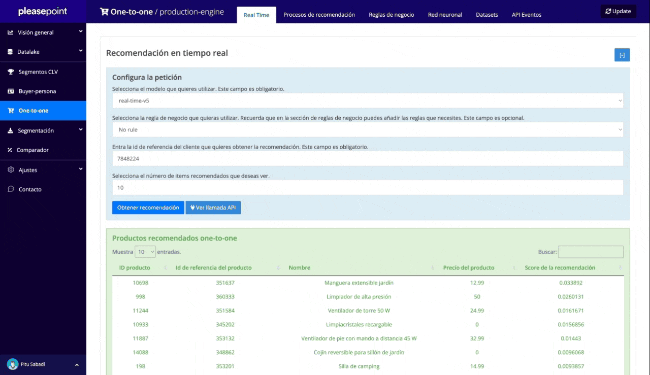Expand the Datalake submenu chevron

coord(80,51)
